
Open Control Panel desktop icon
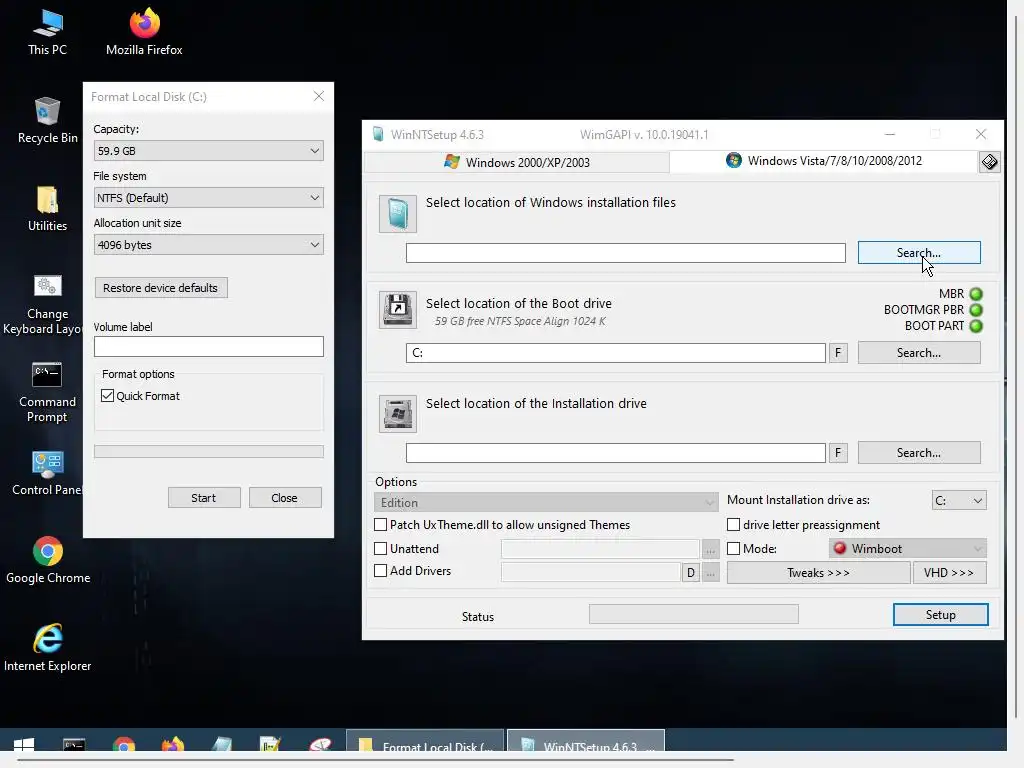point(47,473)
